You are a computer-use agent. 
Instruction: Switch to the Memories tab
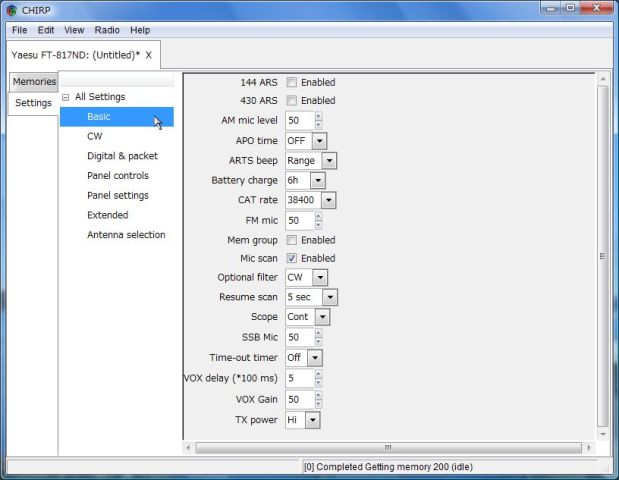coord(34,82)
